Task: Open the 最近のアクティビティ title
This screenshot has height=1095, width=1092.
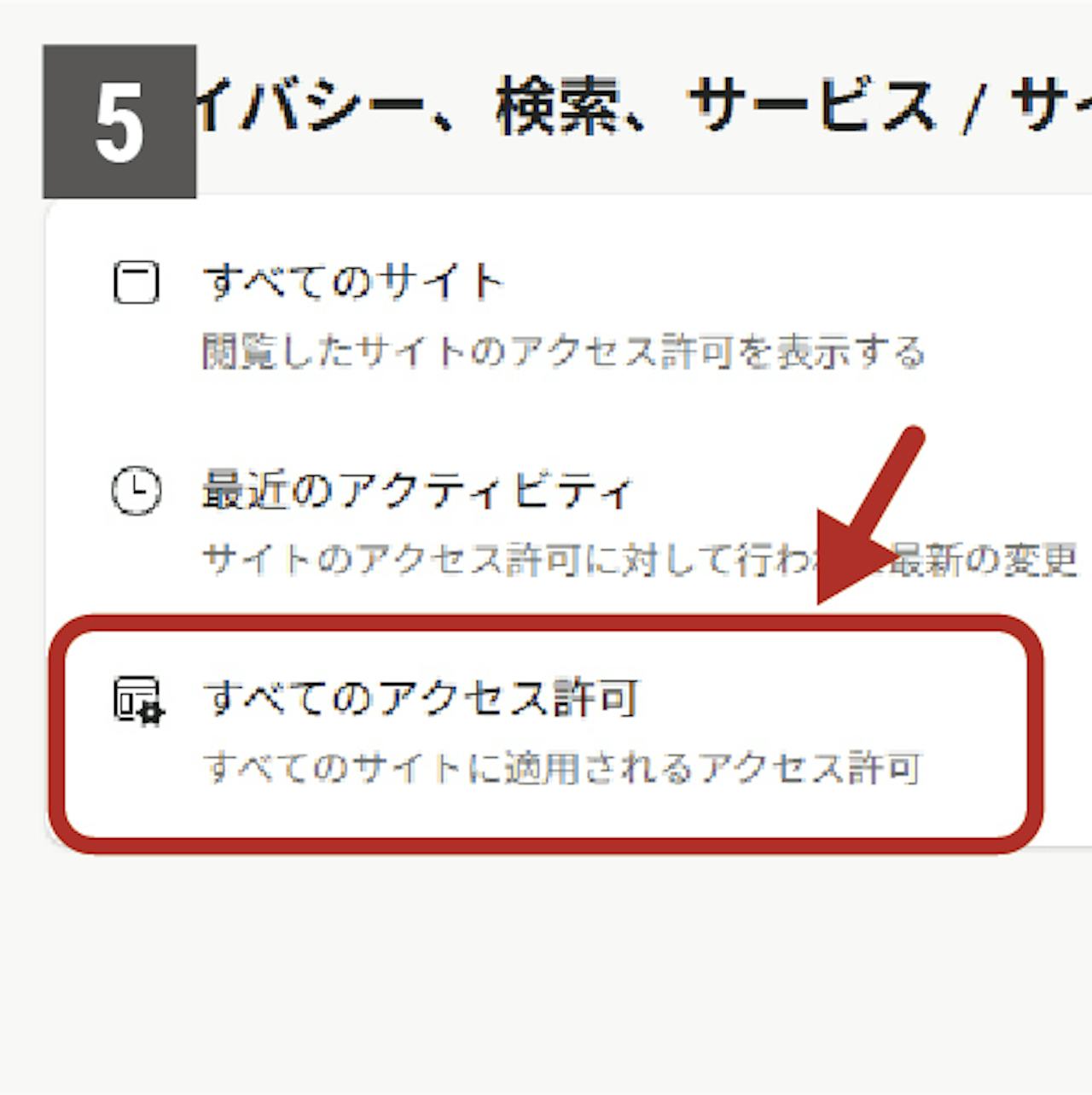Action: [x=417, y=491]
